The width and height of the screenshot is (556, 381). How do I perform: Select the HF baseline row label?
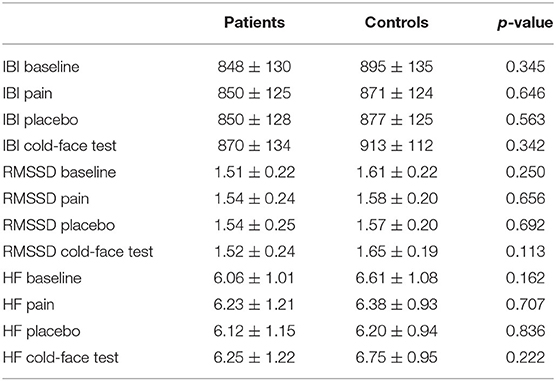point(42,278)
